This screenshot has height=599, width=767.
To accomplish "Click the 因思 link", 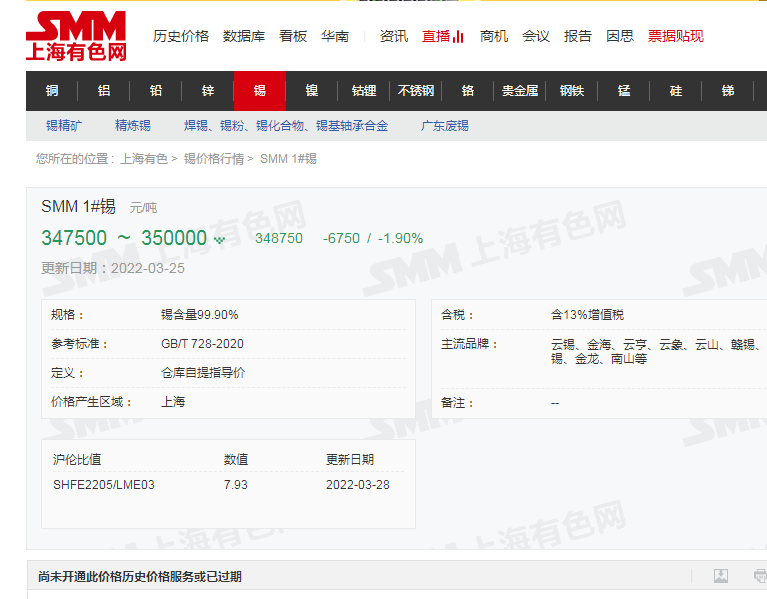I will tap(620, 36).
